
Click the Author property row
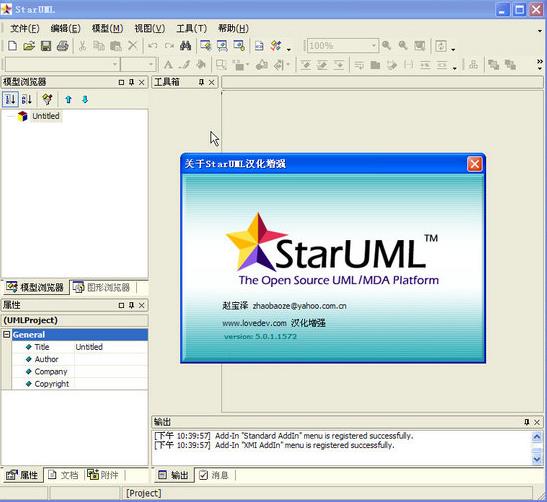pyautogui.click(x=80, y=359)
